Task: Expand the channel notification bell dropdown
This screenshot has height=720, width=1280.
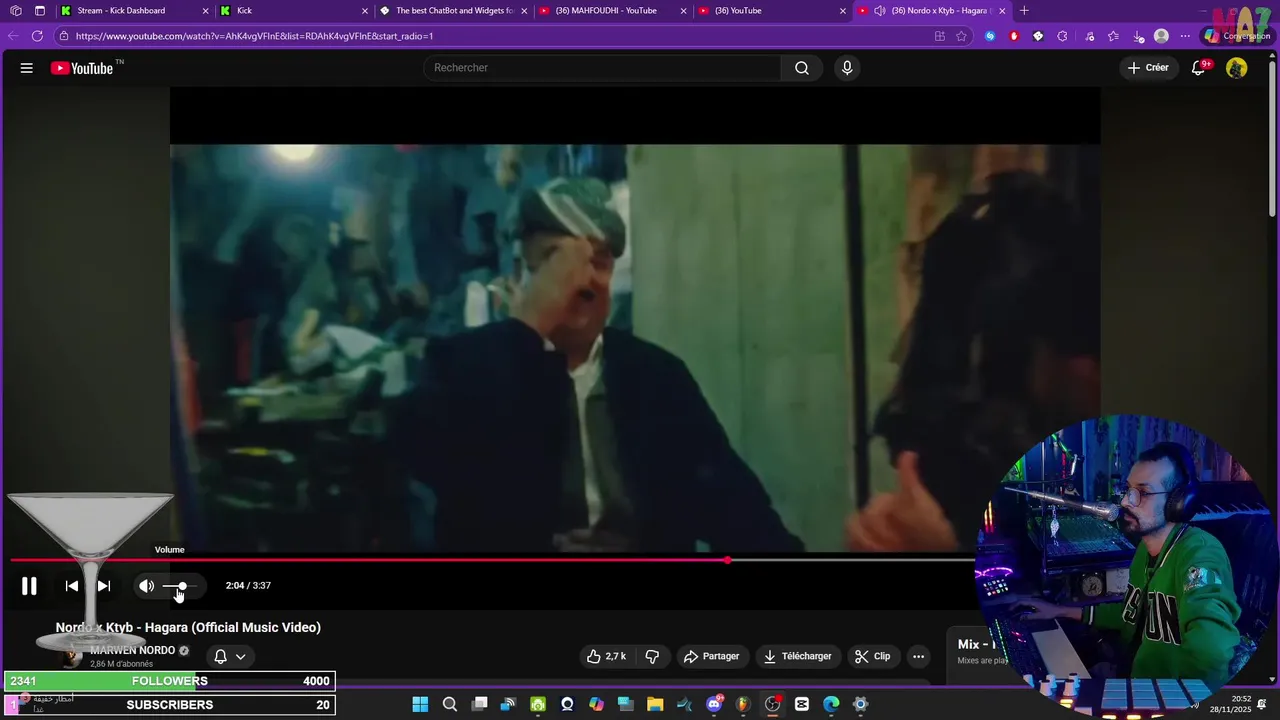Action: point(230,656)
